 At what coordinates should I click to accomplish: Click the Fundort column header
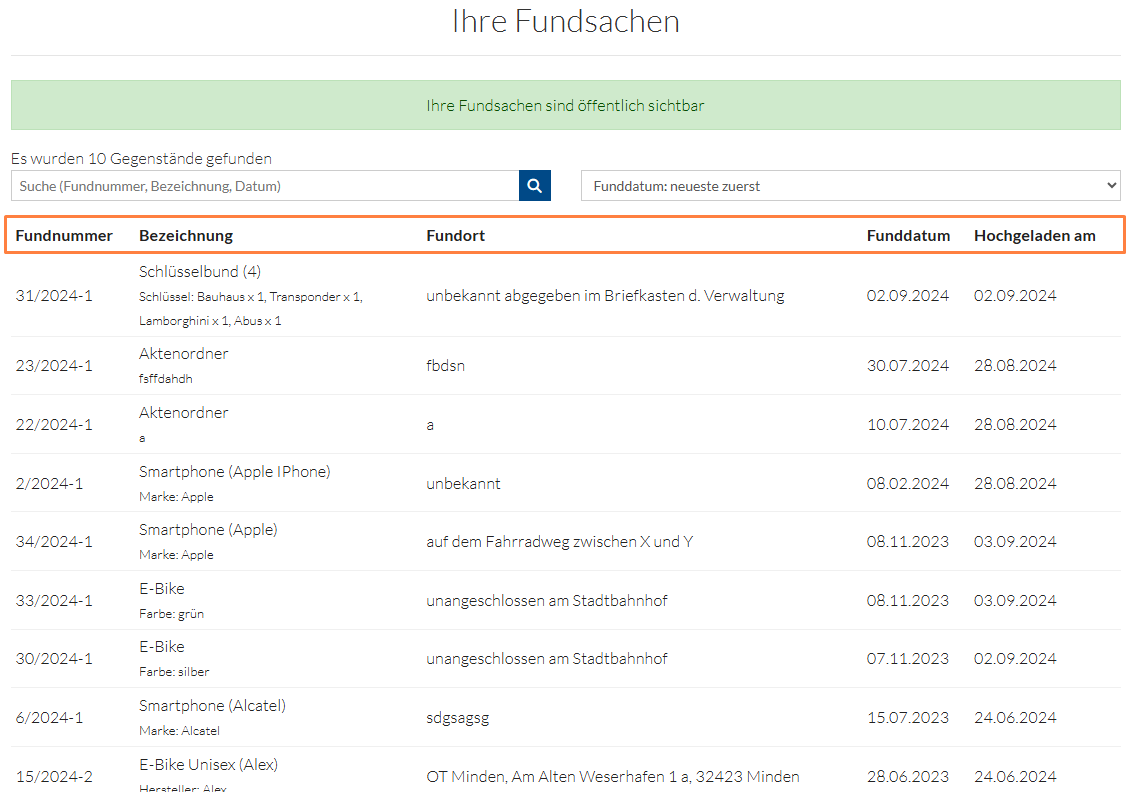[x=455, y=236]
